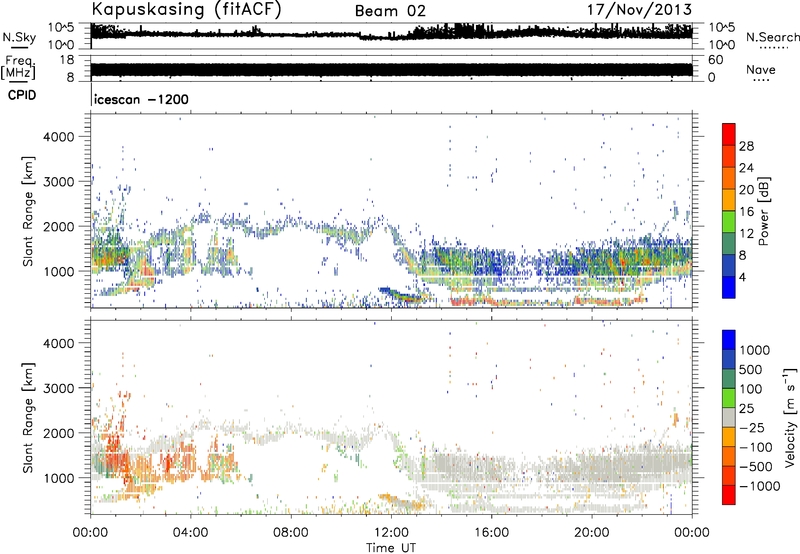Click the "2000" tick on the velocity panel
The image size is (800, 554).
coord(59,433)
